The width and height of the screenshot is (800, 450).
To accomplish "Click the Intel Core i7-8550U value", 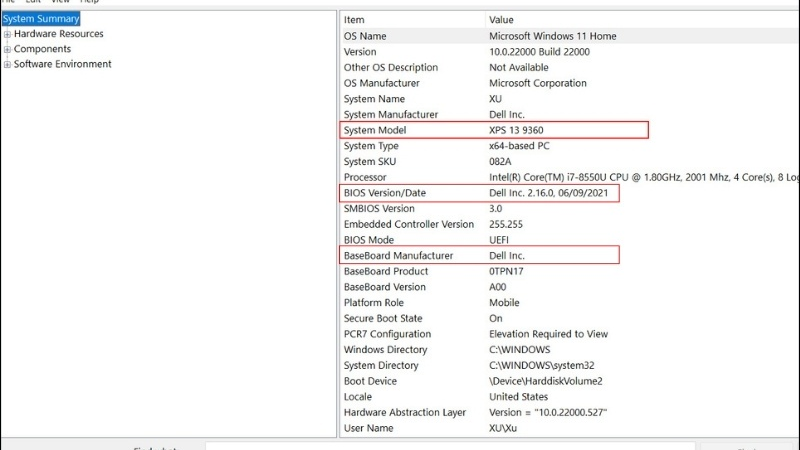I will click(644, 178).
